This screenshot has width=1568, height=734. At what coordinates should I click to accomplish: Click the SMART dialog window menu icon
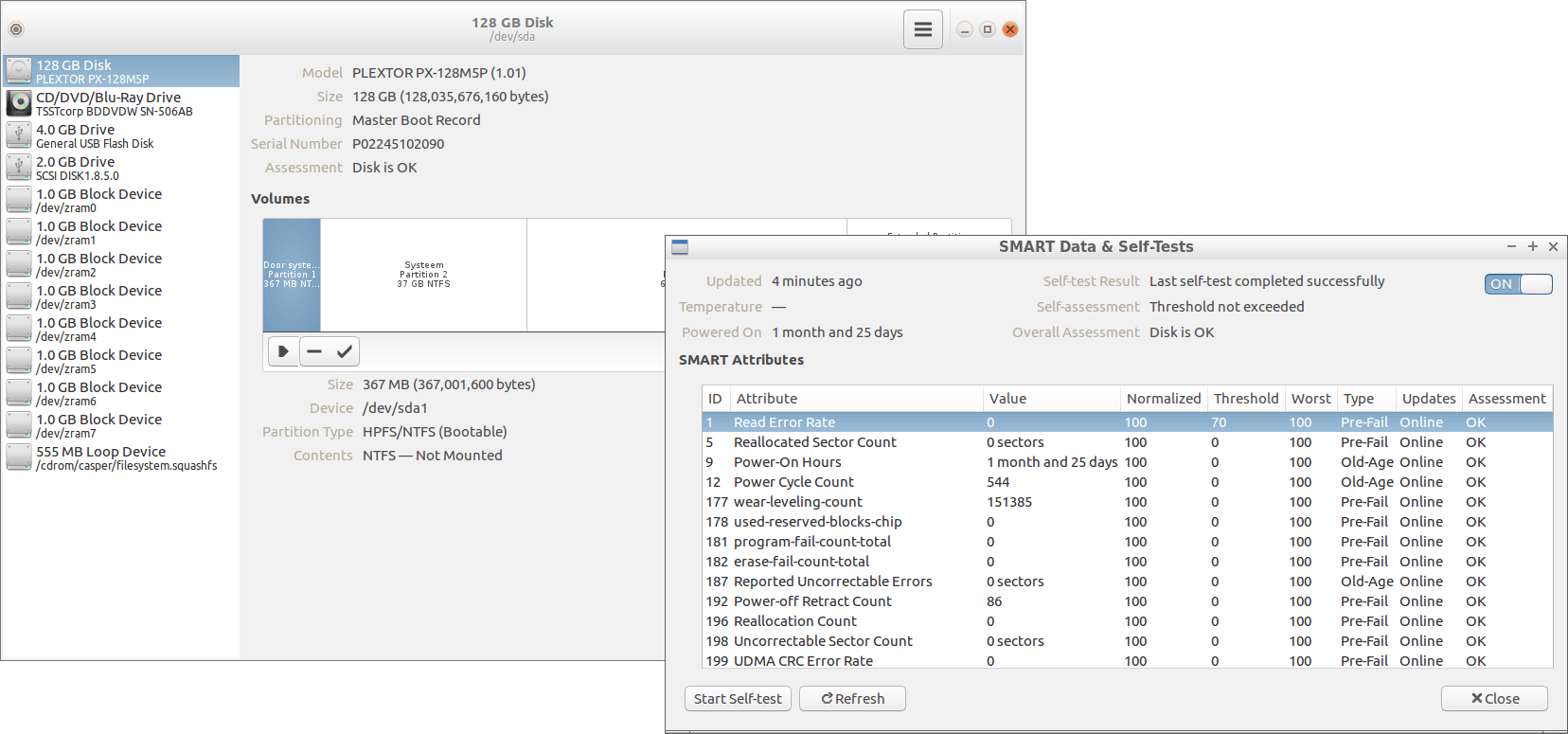[x=680, y=247]
